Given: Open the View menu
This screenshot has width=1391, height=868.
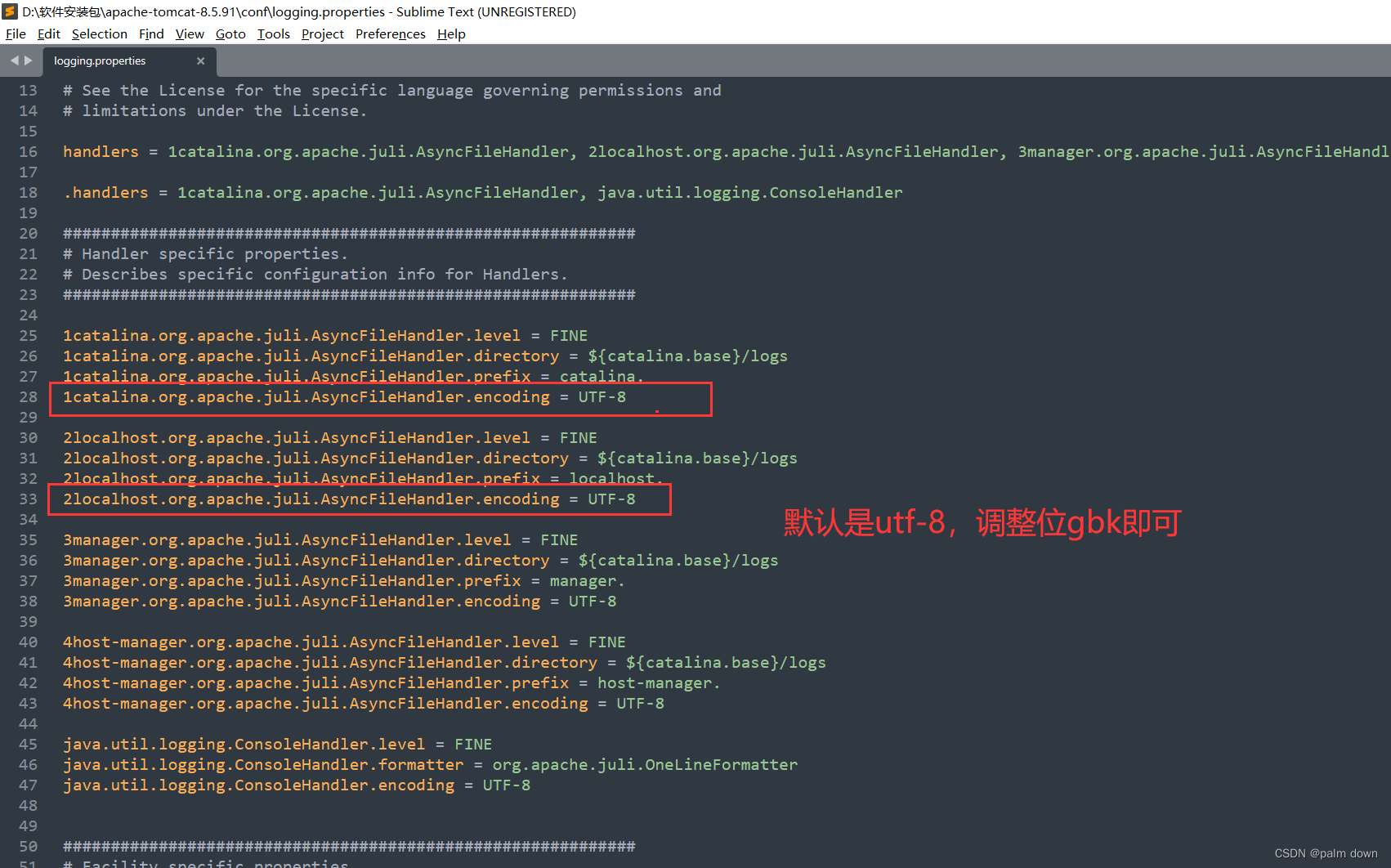Looking at the screenshot, I should pyautogui.click(x=190, y=34).
